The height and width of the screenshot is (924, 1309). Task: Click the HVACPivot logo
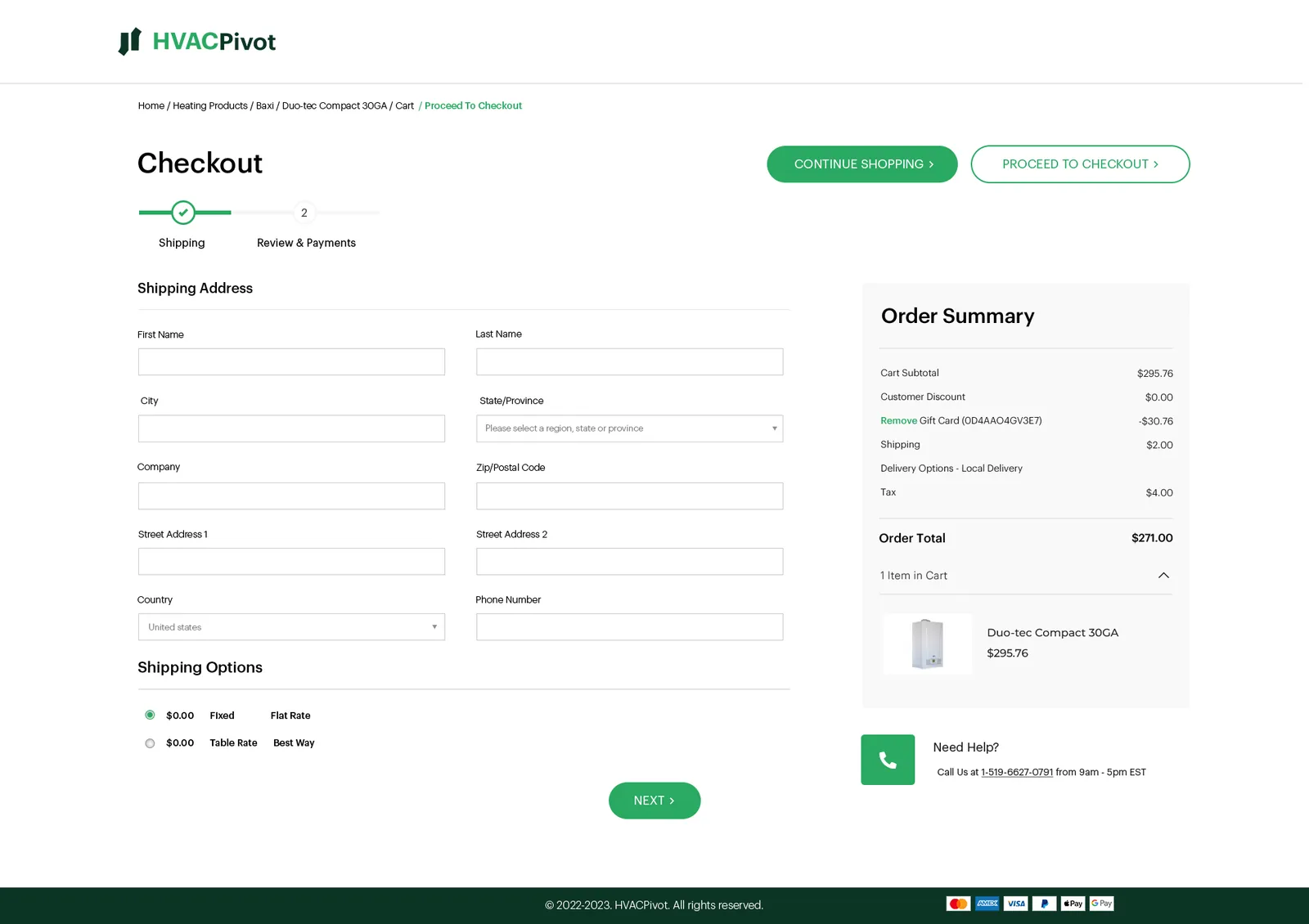pos(197,41)
